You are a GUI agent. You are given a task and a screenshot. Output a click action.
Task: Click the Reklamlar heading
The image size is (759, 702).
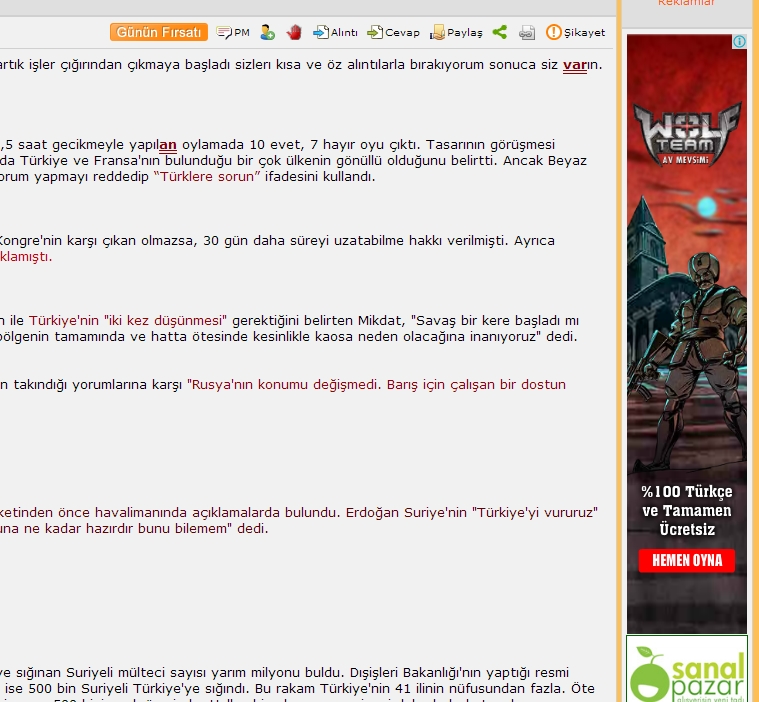click(686, 3)
